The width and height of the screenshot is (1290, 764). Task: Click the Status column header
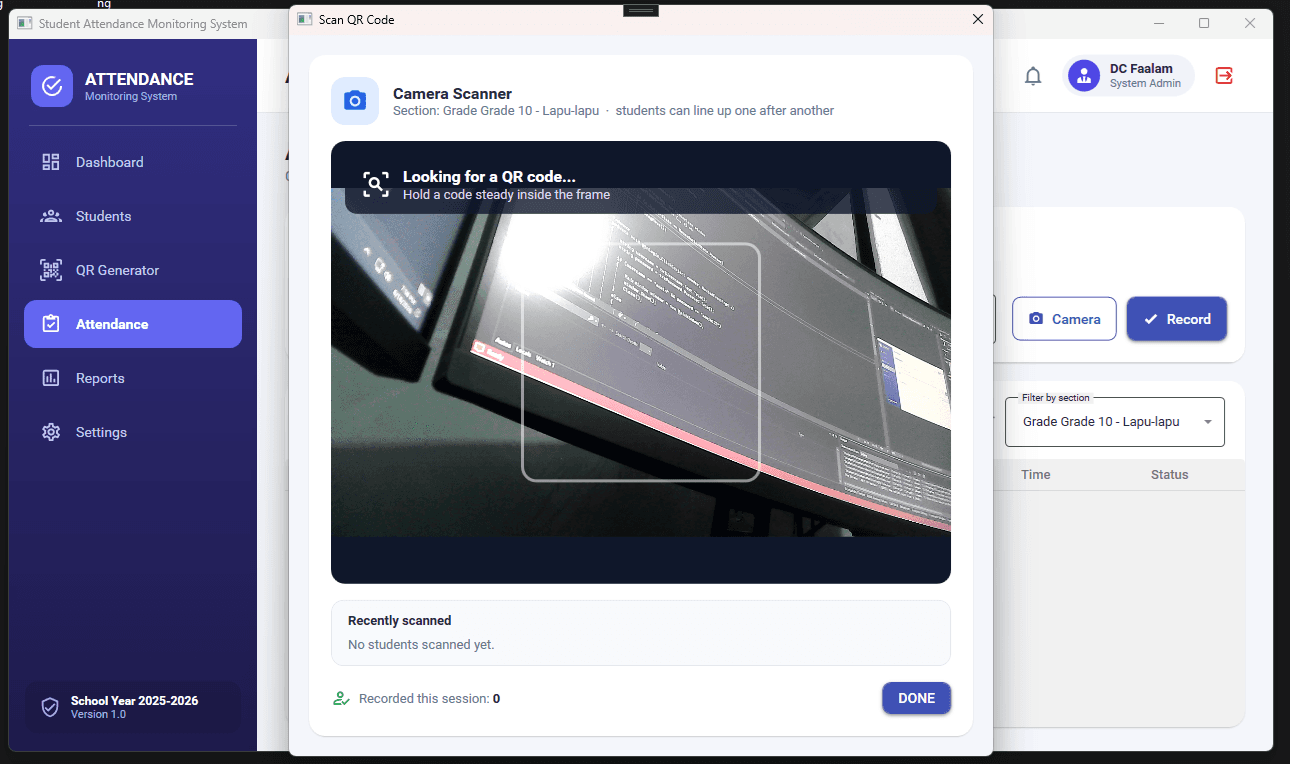tap(1169, 475)
